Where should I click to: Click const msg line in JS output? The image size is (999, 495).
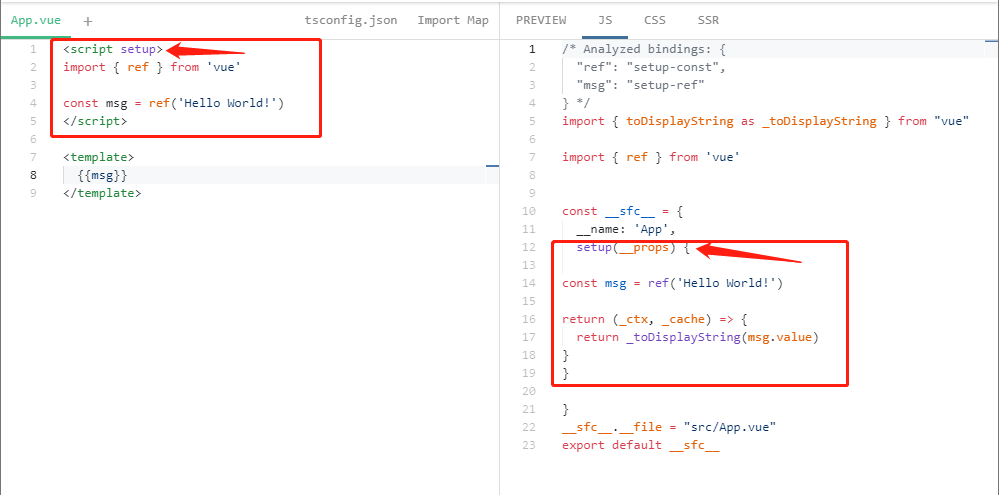[x=672, y=283]
